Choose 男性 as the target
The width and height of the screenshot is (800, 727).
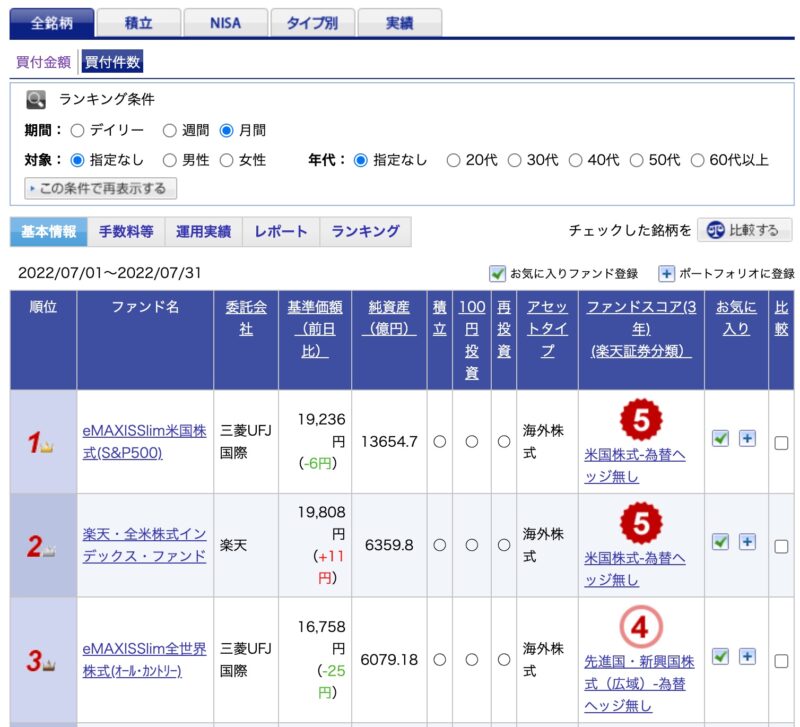pos(169,161)
